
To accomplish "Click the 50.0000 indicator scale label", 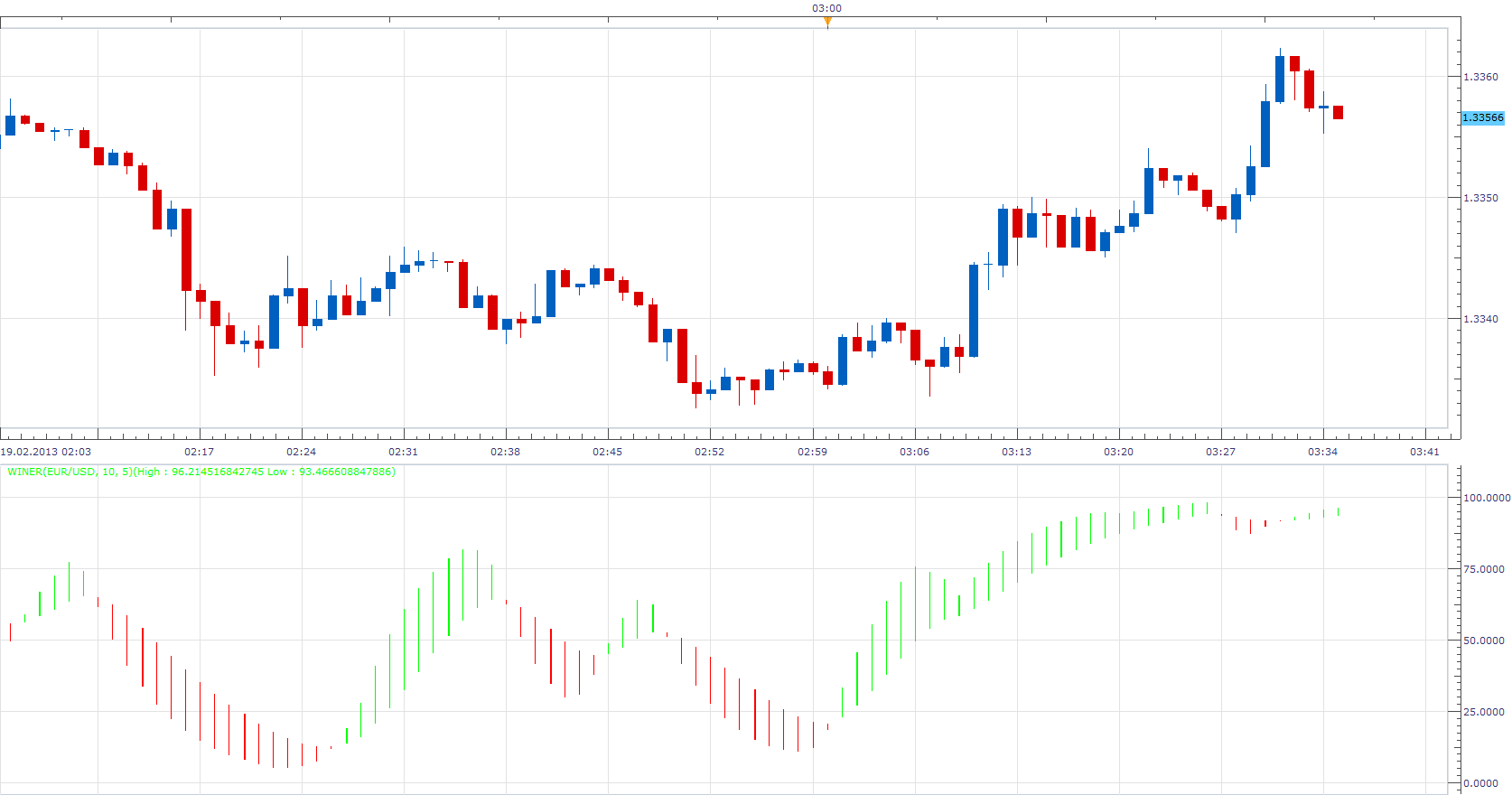I will 1484,641.
